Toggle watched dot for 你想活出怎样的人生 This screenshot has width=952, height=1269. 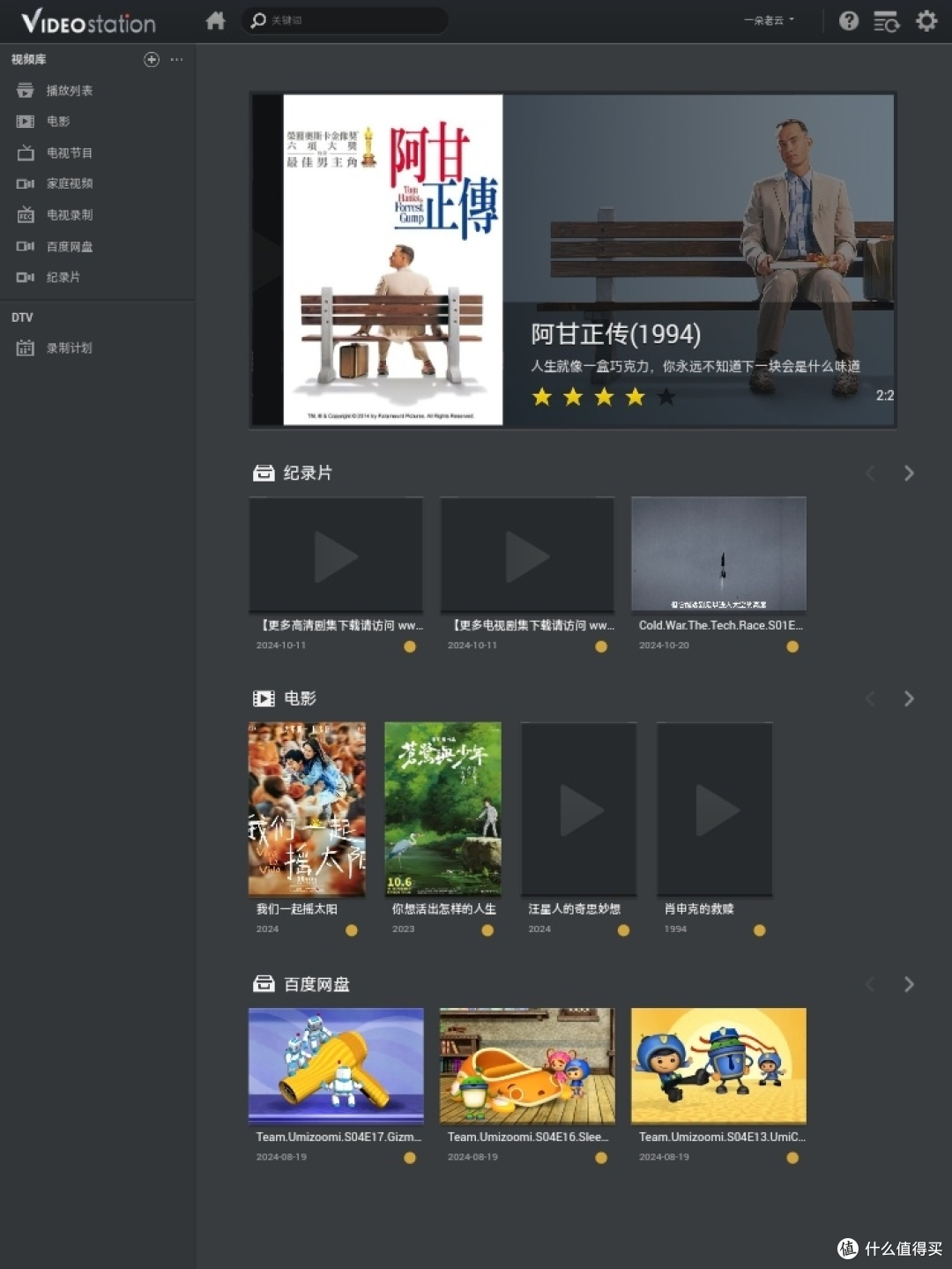coord(487,930)
